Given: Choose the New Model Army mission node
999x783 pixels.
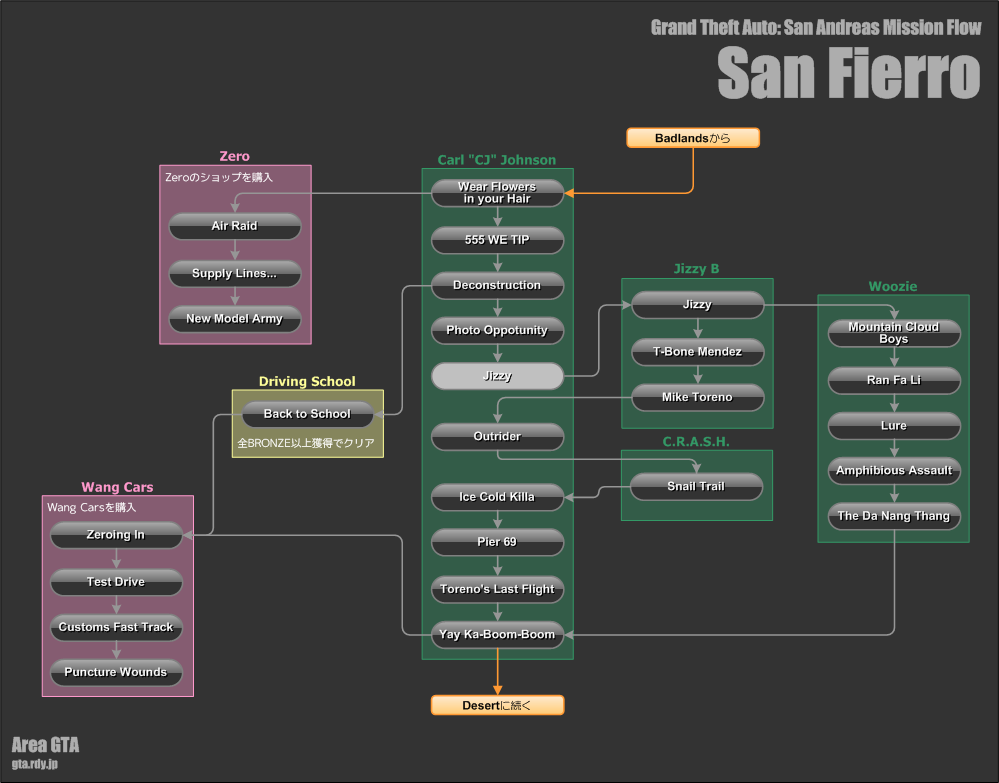Looking at the screenshot, I should [234, 319].
